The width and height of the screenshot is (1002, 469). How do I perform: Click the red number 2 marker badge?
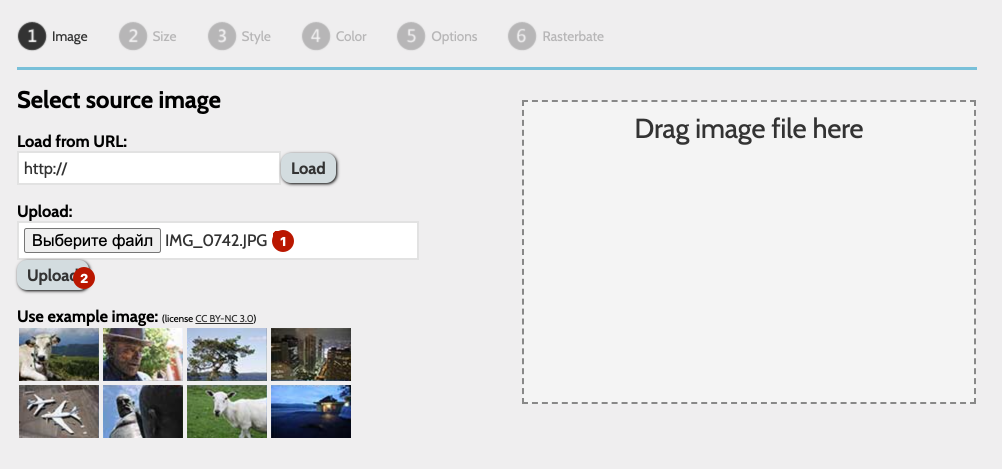click(84, 278)
